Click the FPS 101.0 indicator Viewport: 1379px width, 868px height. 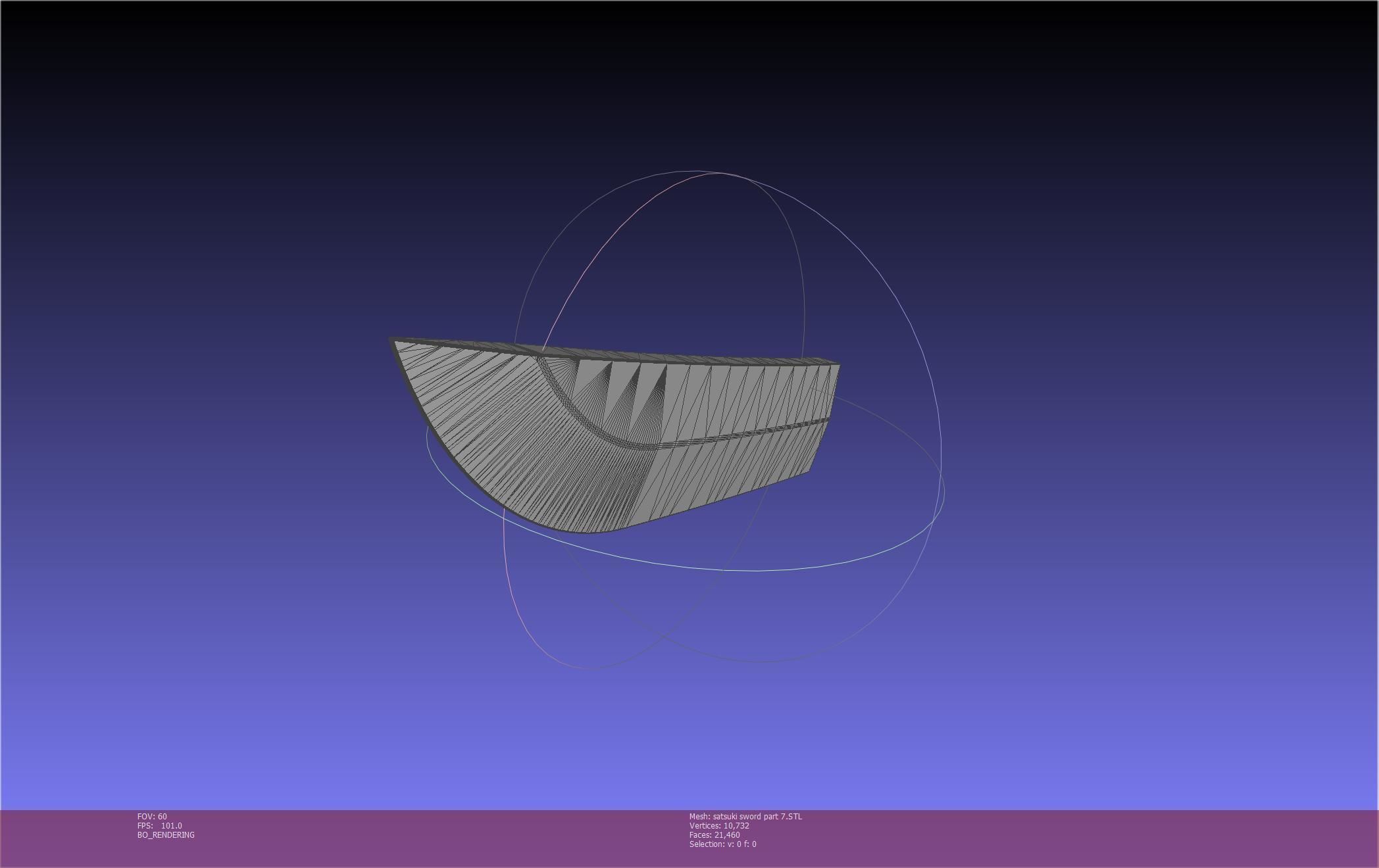(x=160, y=826)
